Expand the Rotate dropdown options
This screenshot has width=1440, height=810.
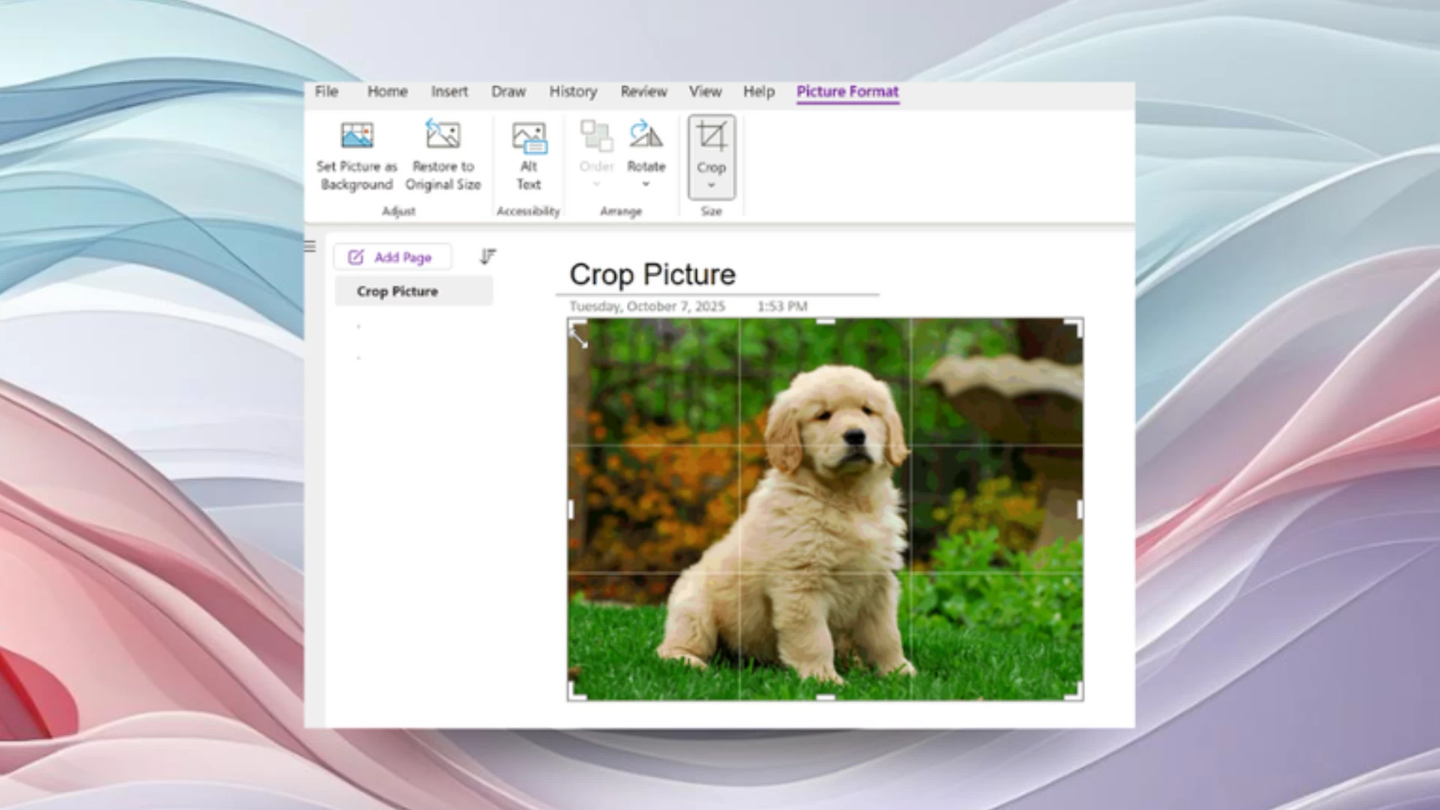click(645, 184)
